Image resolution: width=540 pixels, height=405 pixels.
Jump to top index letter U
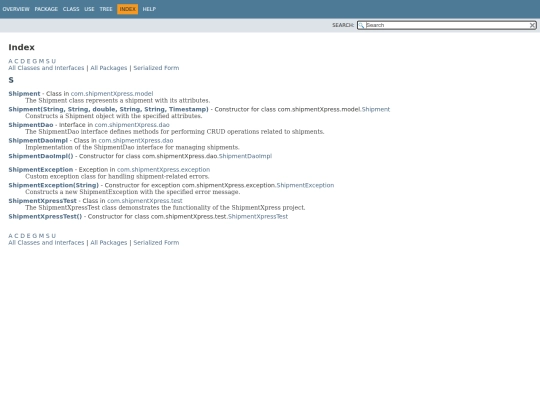pos(54,61)
